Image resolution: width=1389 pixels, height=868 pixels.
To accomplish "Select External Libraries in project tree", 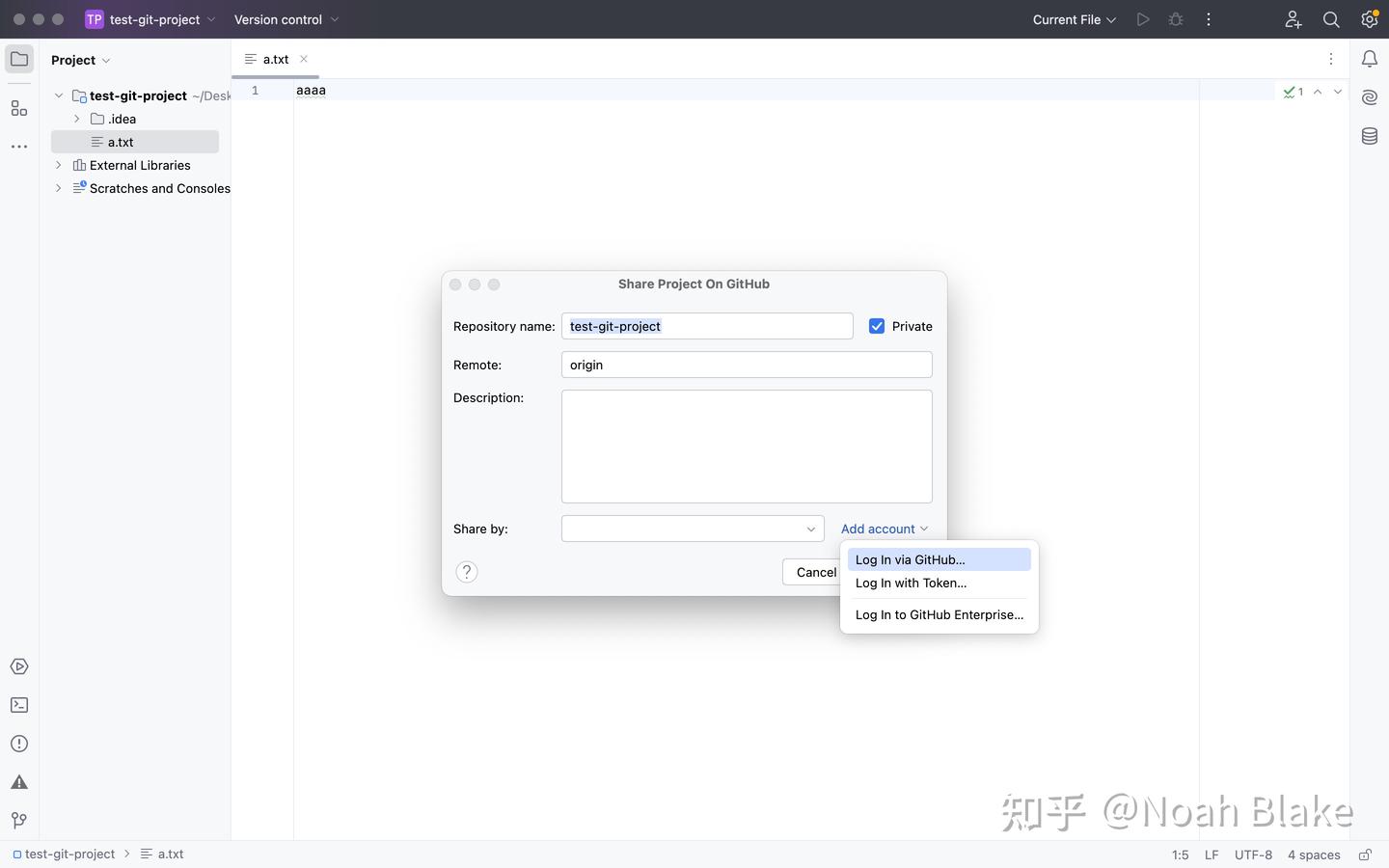I will click(x=135, y=165).
